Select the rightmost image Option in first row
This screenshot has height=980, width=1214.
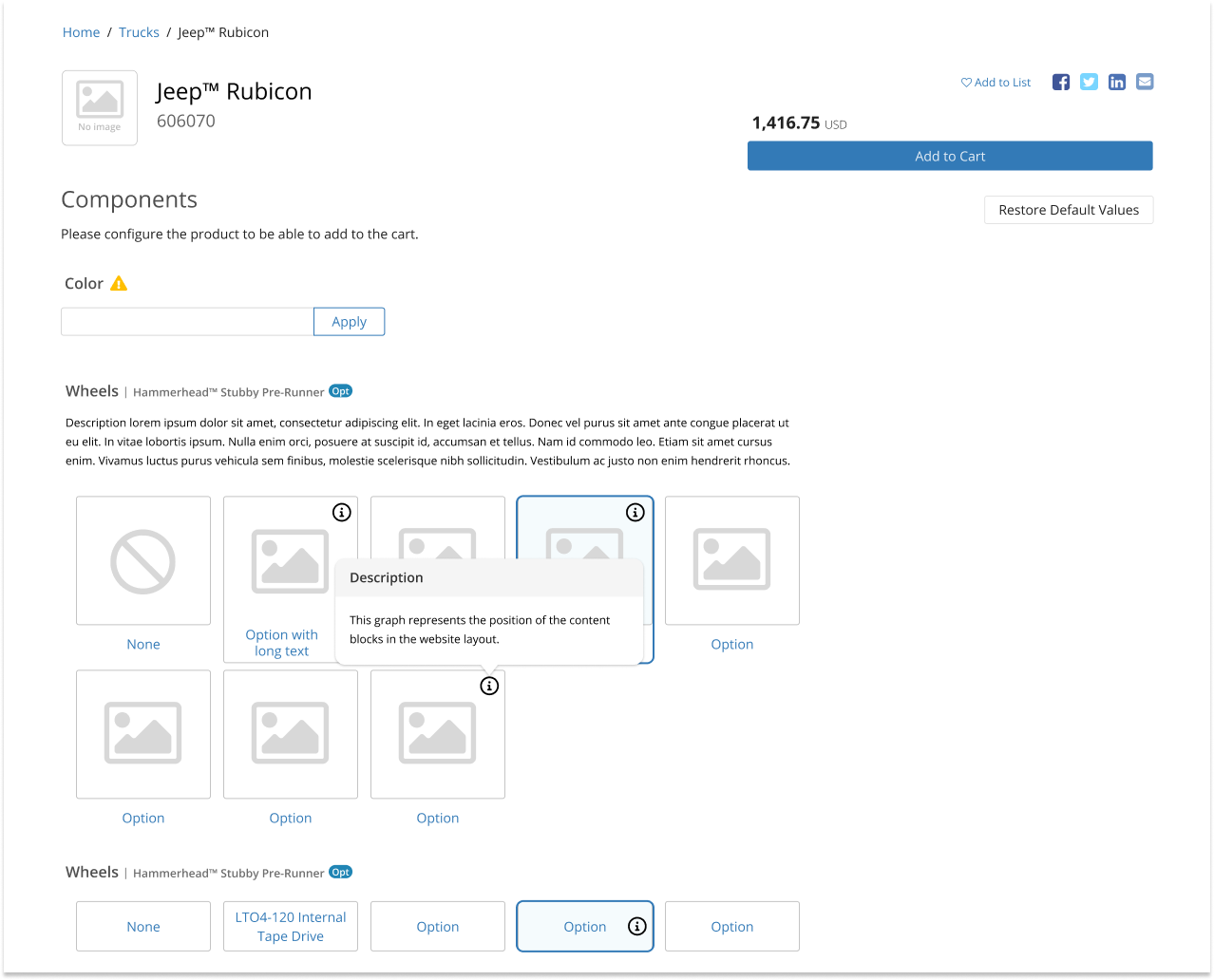tap(732, 560)
